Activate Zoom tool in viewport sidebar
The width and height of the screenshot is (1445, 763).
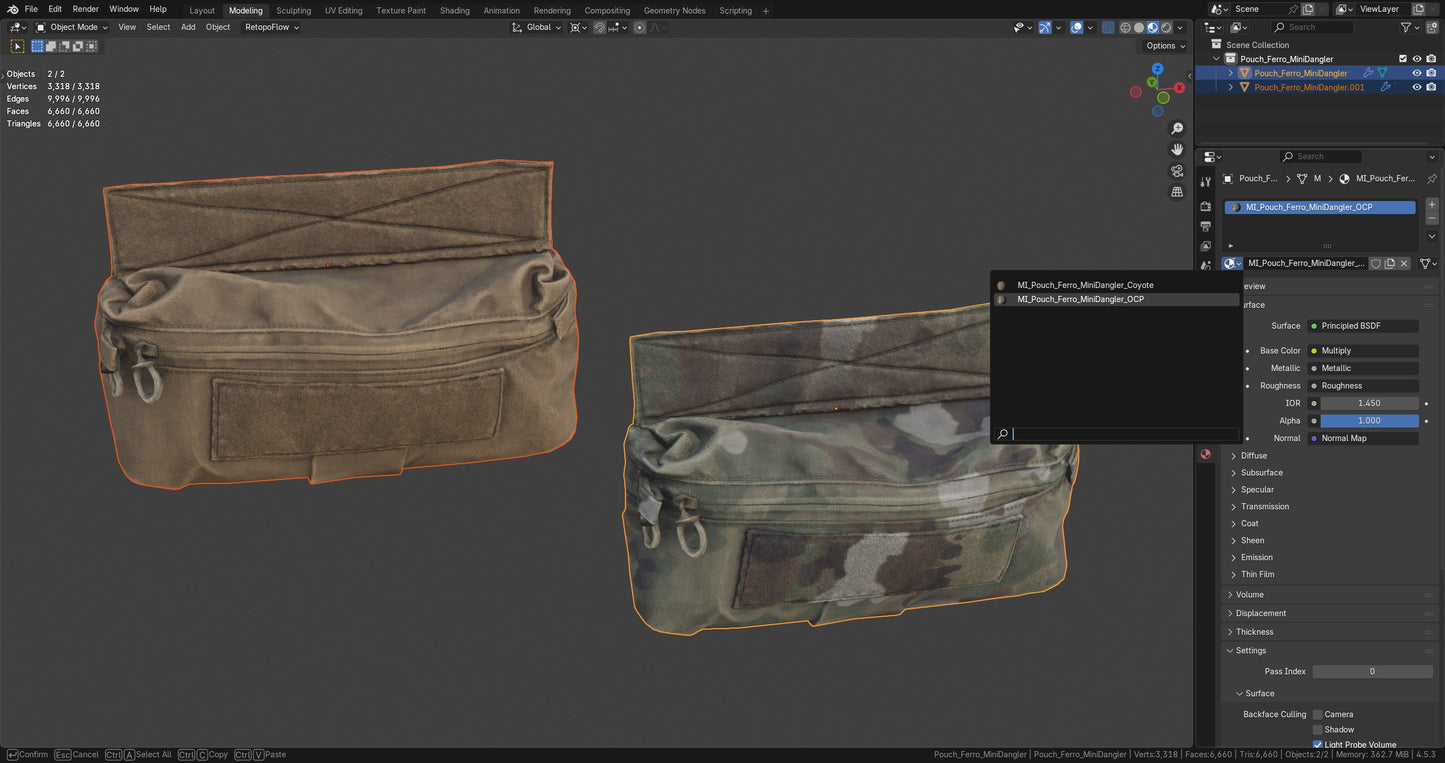[1177, 128]
